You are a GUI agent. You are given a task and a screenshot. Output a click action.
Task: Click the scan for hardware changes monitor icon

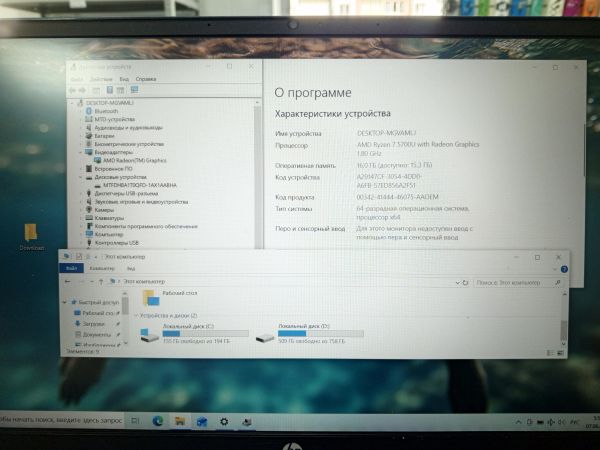134,90
